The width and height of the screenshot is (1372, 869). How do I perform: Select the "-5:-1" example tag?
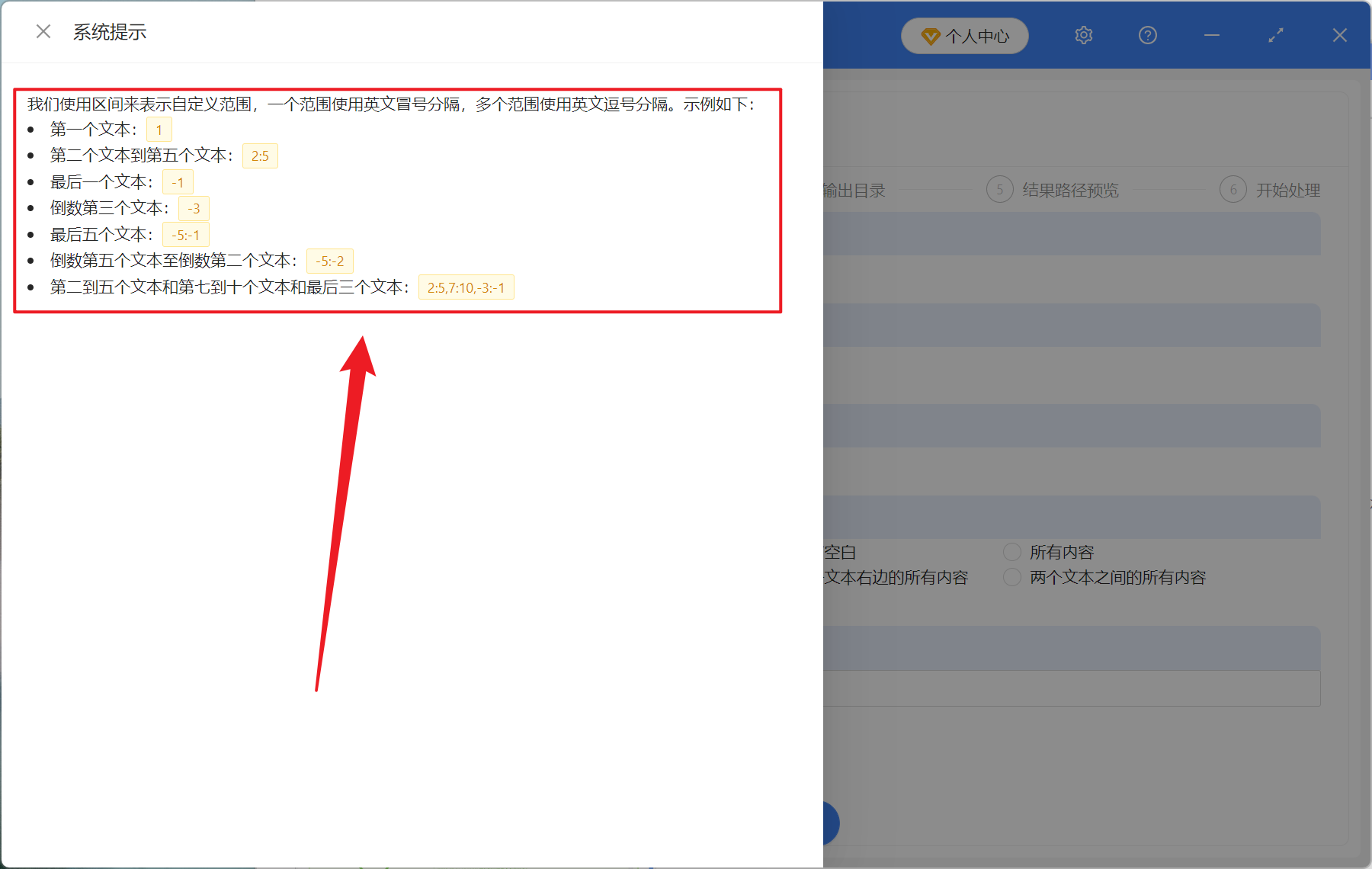coord(185,234)
